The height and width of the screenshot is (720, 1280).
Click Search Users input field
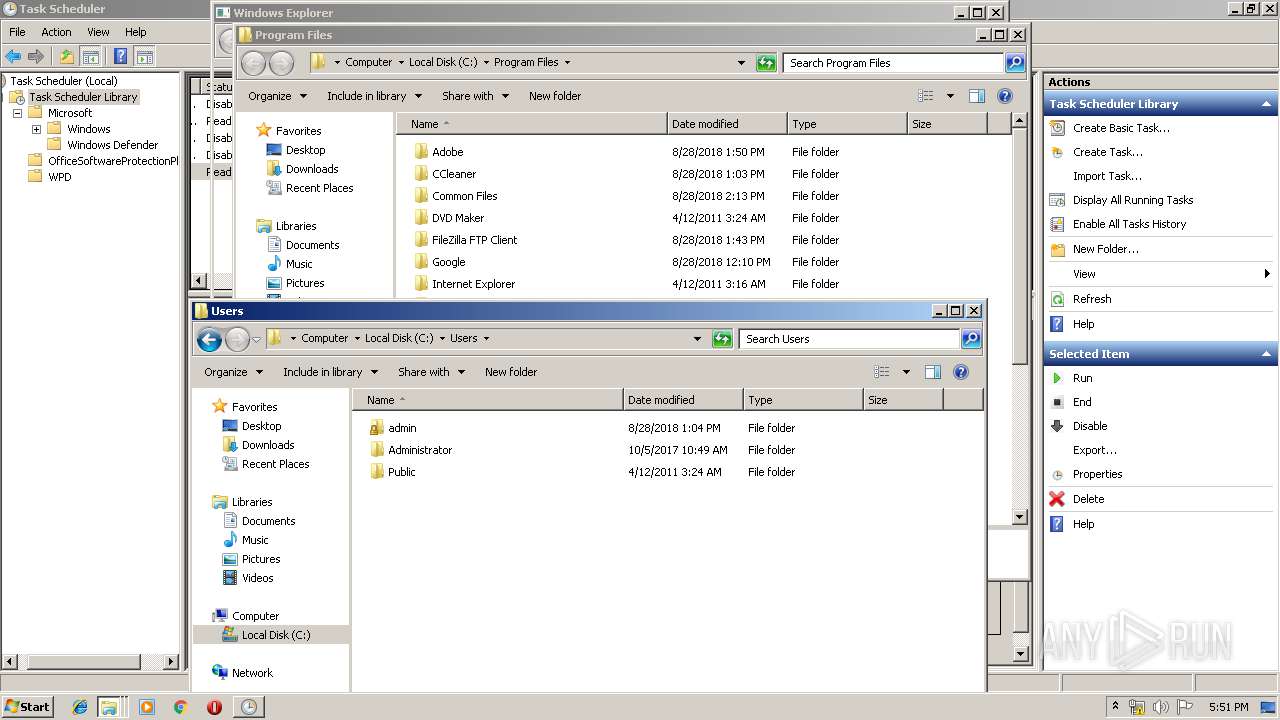point(849,339)
